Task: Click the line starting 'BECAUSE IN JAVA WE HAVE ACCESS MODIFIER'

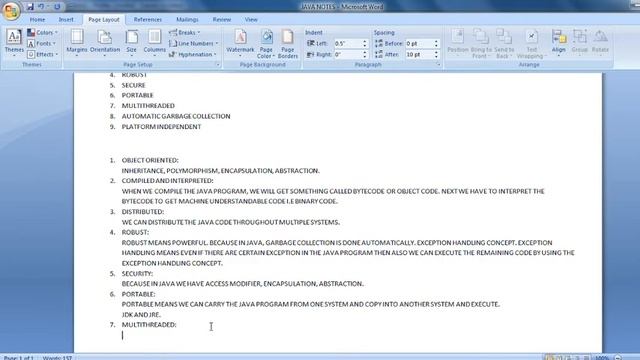Action: pos(242,283)
